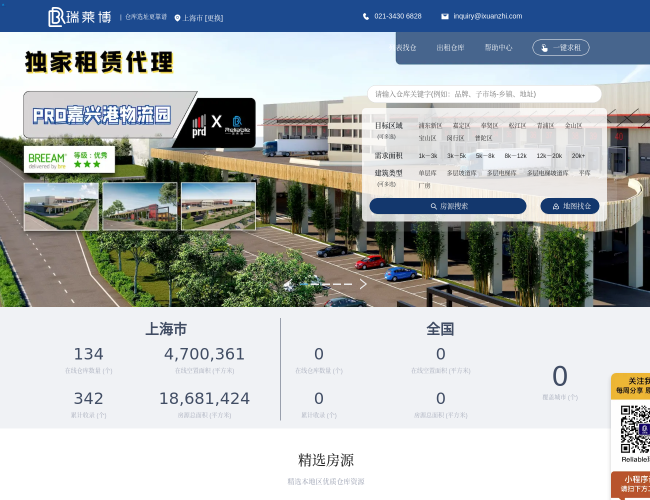650x500 pixels.
Task: Click the third warehouse thumbnail in banner
Action: (x=218, y=206)
